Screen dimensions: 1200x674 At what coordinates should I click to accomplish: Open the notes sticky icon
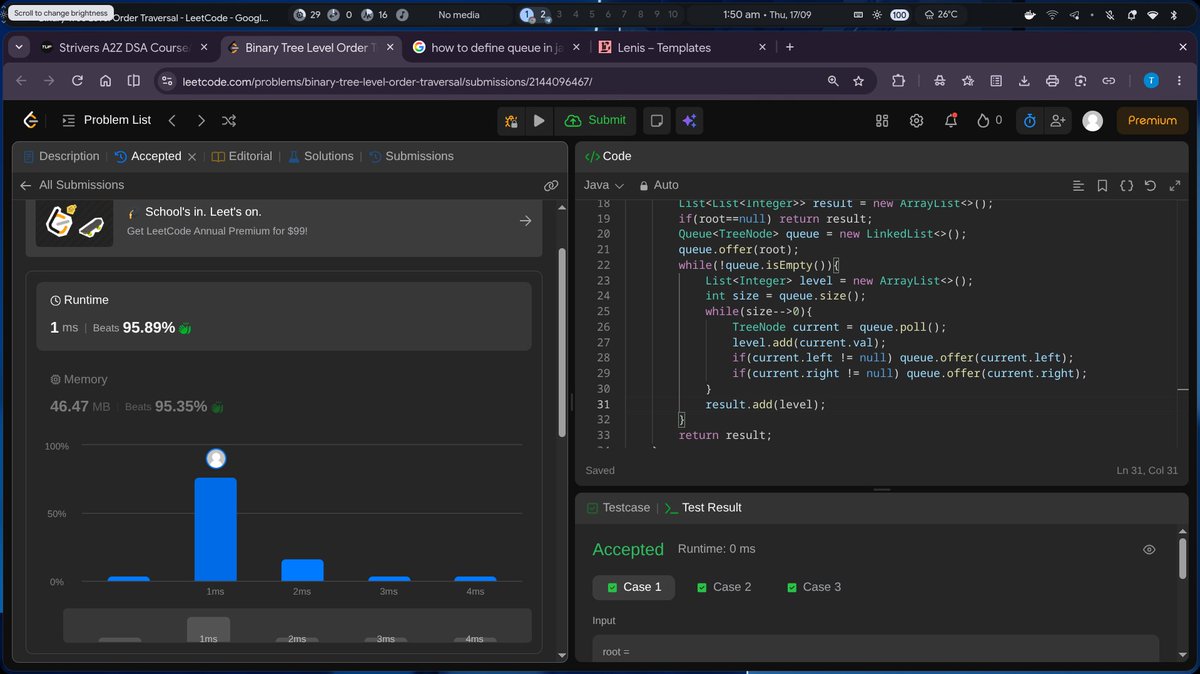click(656, 120)
